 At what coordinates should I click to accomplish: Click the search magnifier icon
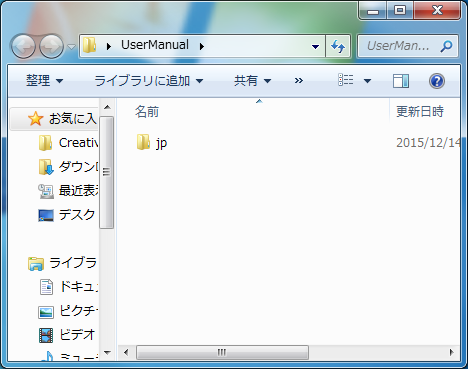pos(446,46)
